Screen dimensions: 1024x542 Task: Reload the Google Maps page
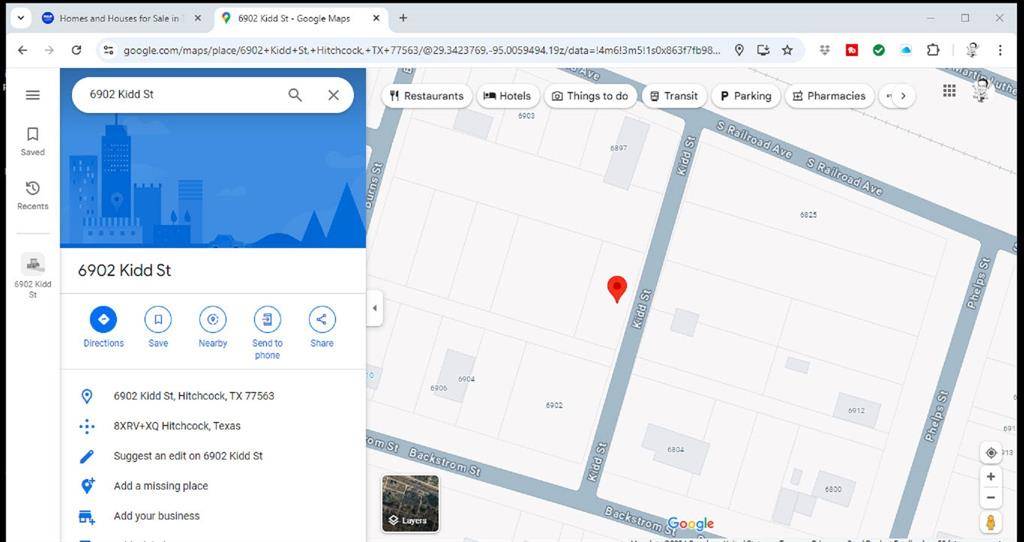pos(76,50)
